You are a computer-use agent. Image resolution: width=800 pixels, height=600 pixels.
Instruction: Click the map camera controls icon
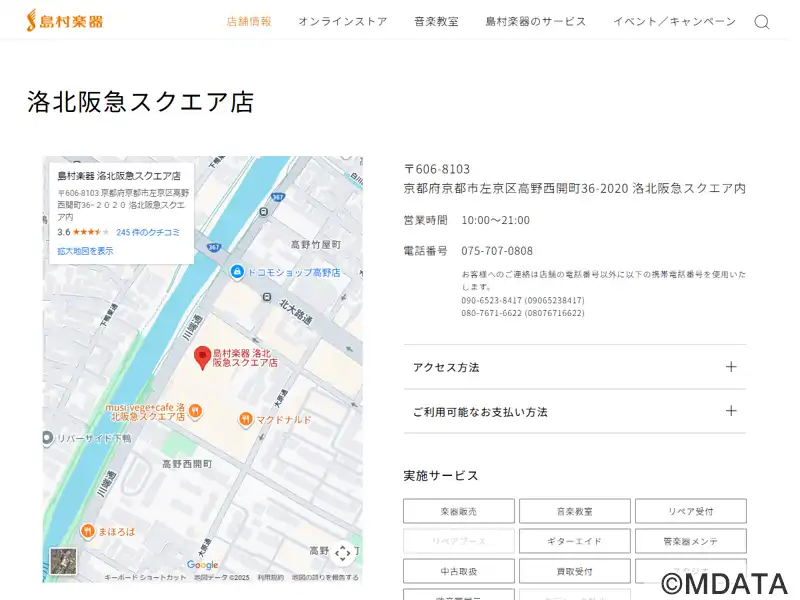coord(342,553)
